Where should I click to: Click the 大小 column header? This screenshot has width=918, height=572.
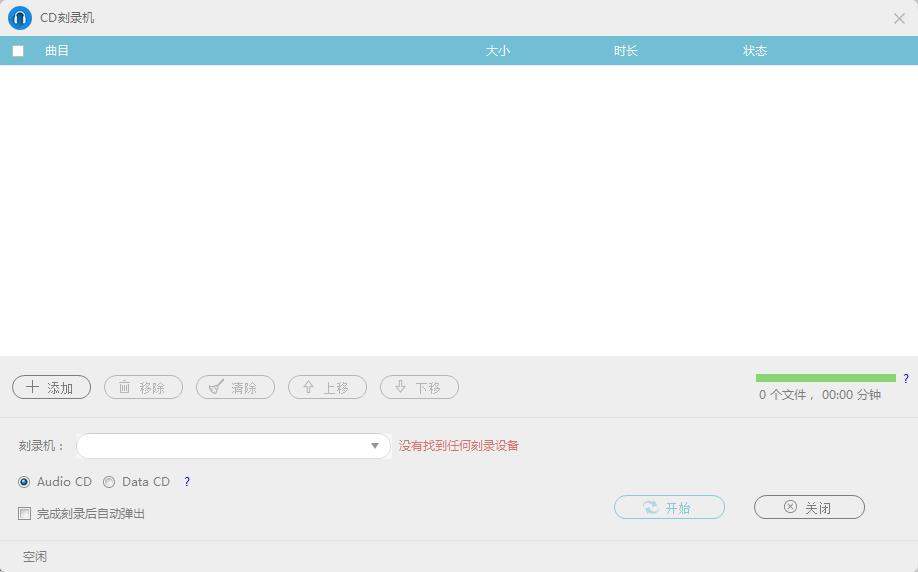click(498, 51)
